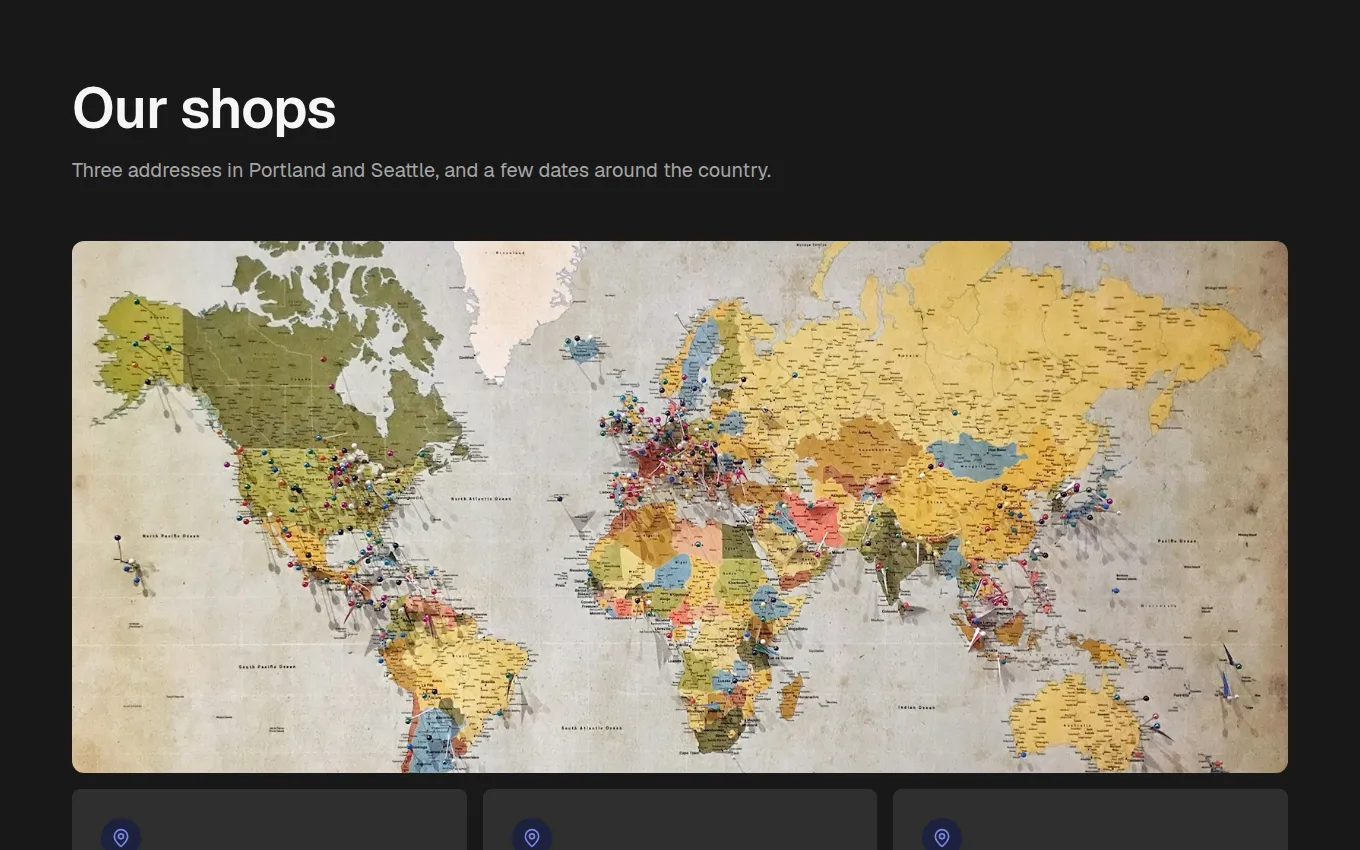The height and width of the screenshot is (850, 1360).
Task: Click the location pin icon in the last shop card
Action: point(942,837)
